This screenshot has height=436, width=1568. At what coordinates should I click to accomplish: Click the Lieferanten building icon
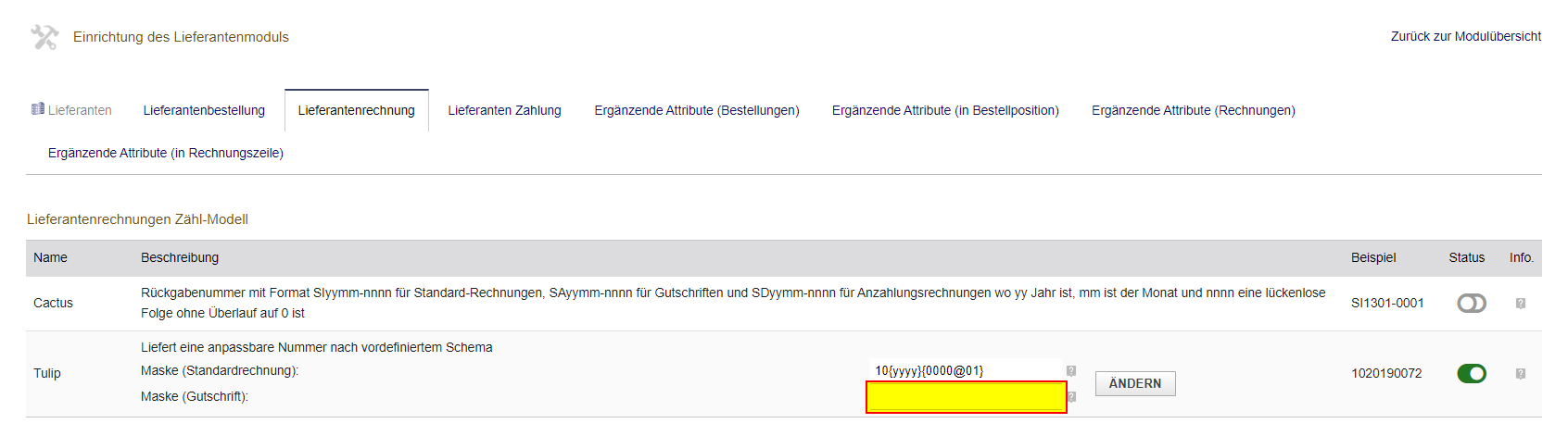point(38,109)
